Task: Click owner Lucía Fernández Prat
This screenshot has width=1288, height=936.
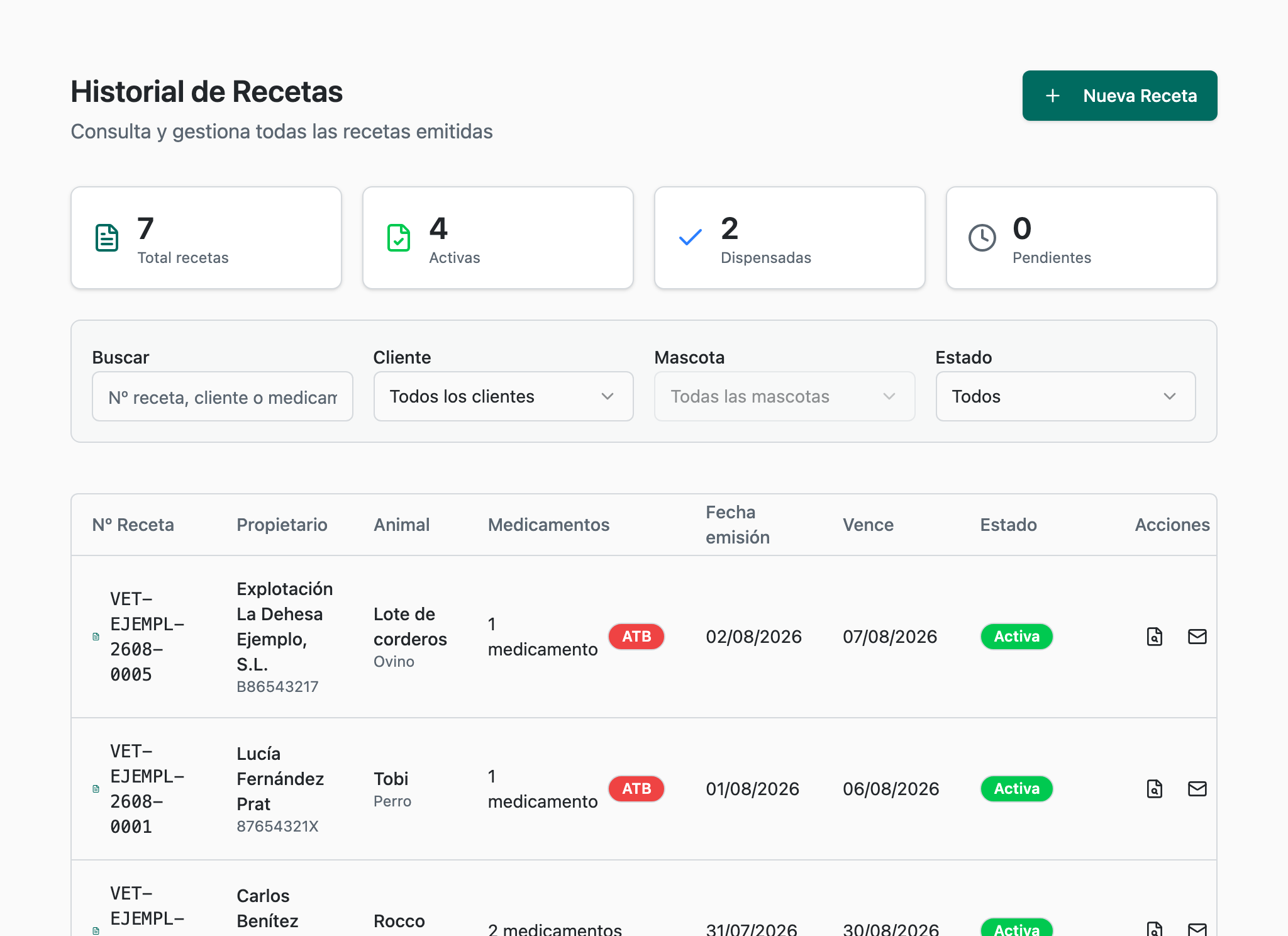Action: [x=280, y=779]
